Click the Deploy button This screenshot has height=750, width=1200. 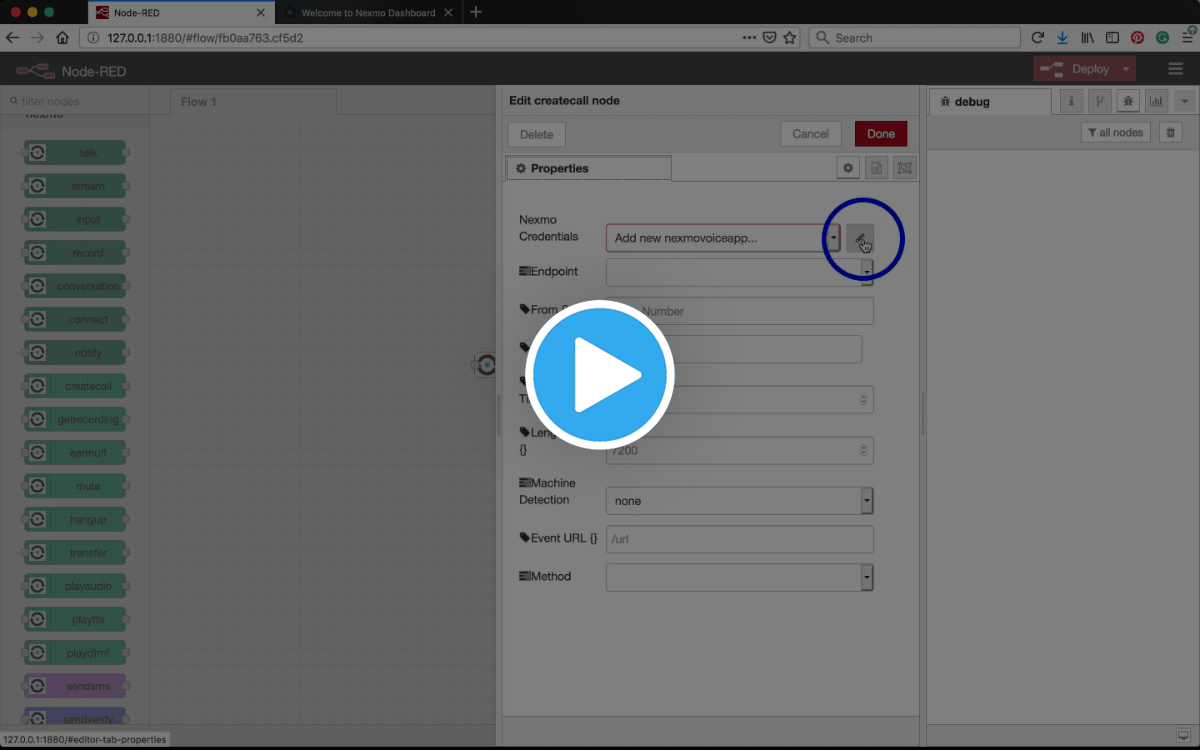tap(1076, 69)
